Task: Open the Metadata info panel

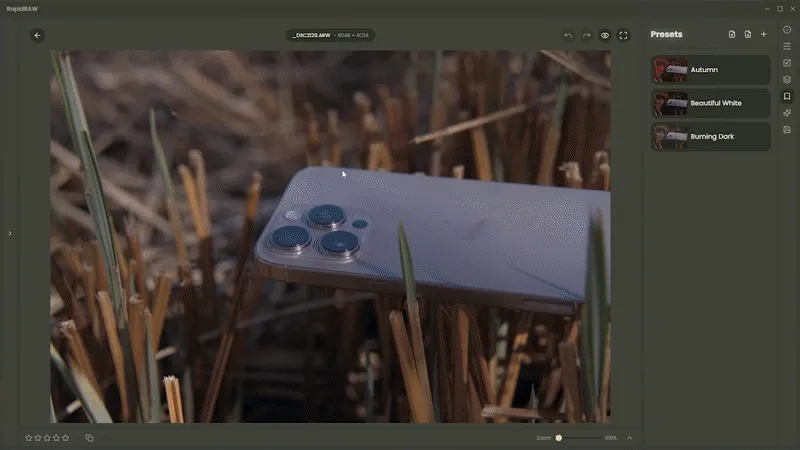Action: pyautogui.click(x=787, y=30)
